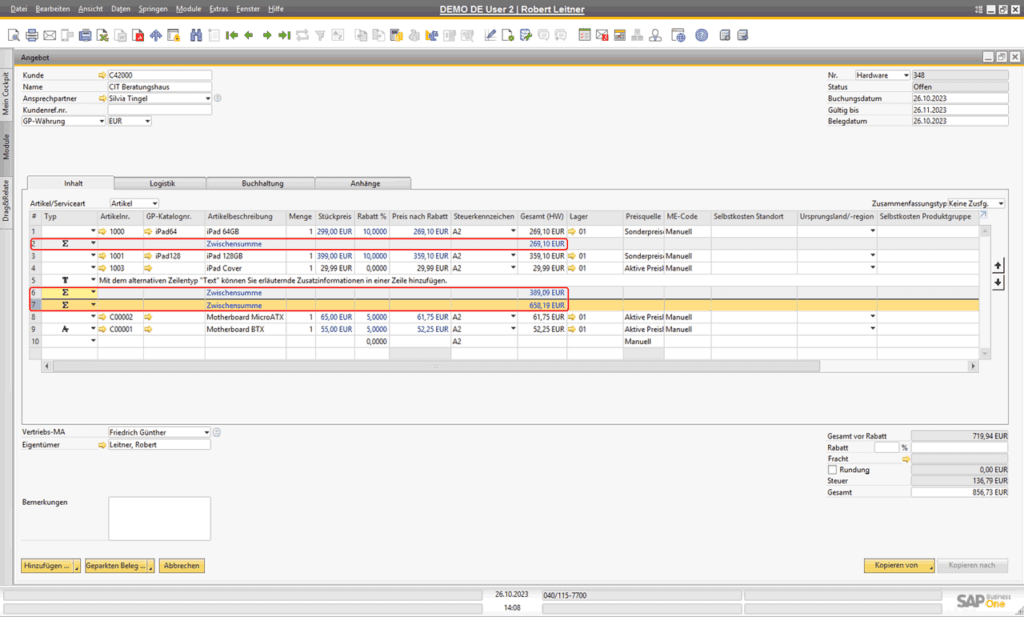Lock the screen with the padlock icon
Screen dimensions: 1024x617
click(173, 35)
